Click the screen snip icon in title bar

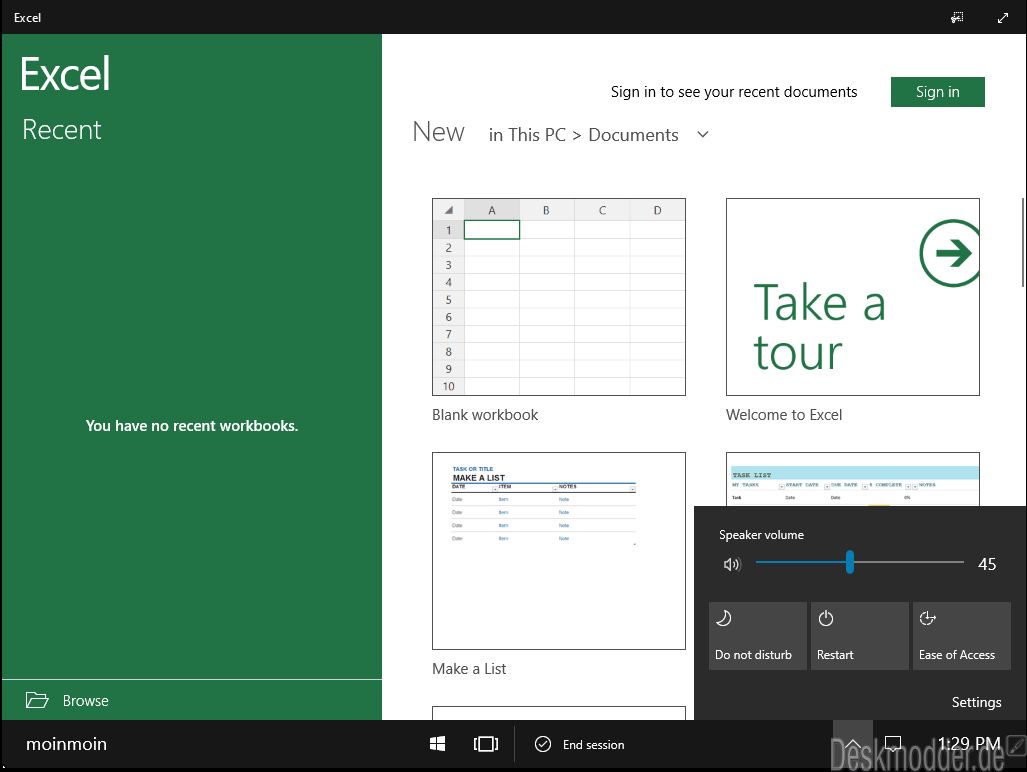[x=957, y=18]
